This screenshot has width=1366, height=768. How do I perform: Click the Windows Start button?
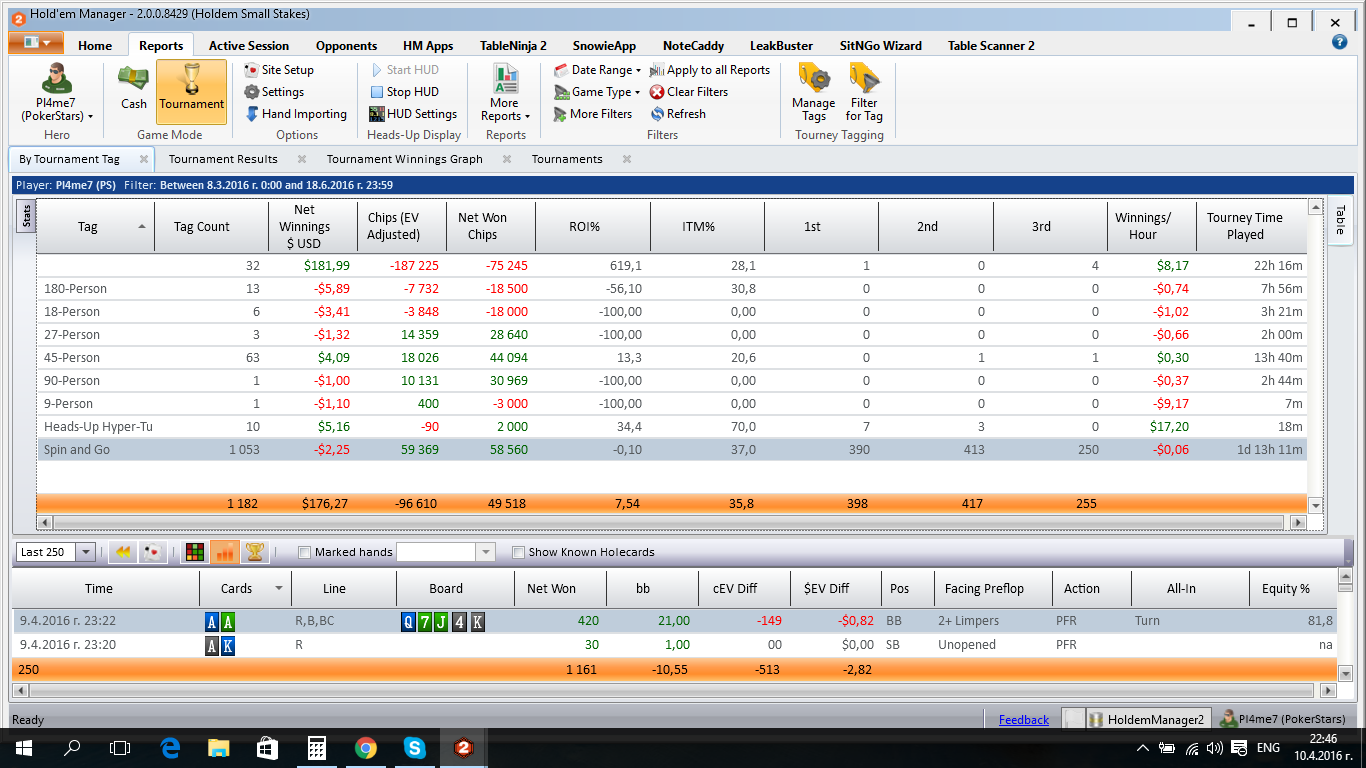pyautogui.click(x=23, y=747)
